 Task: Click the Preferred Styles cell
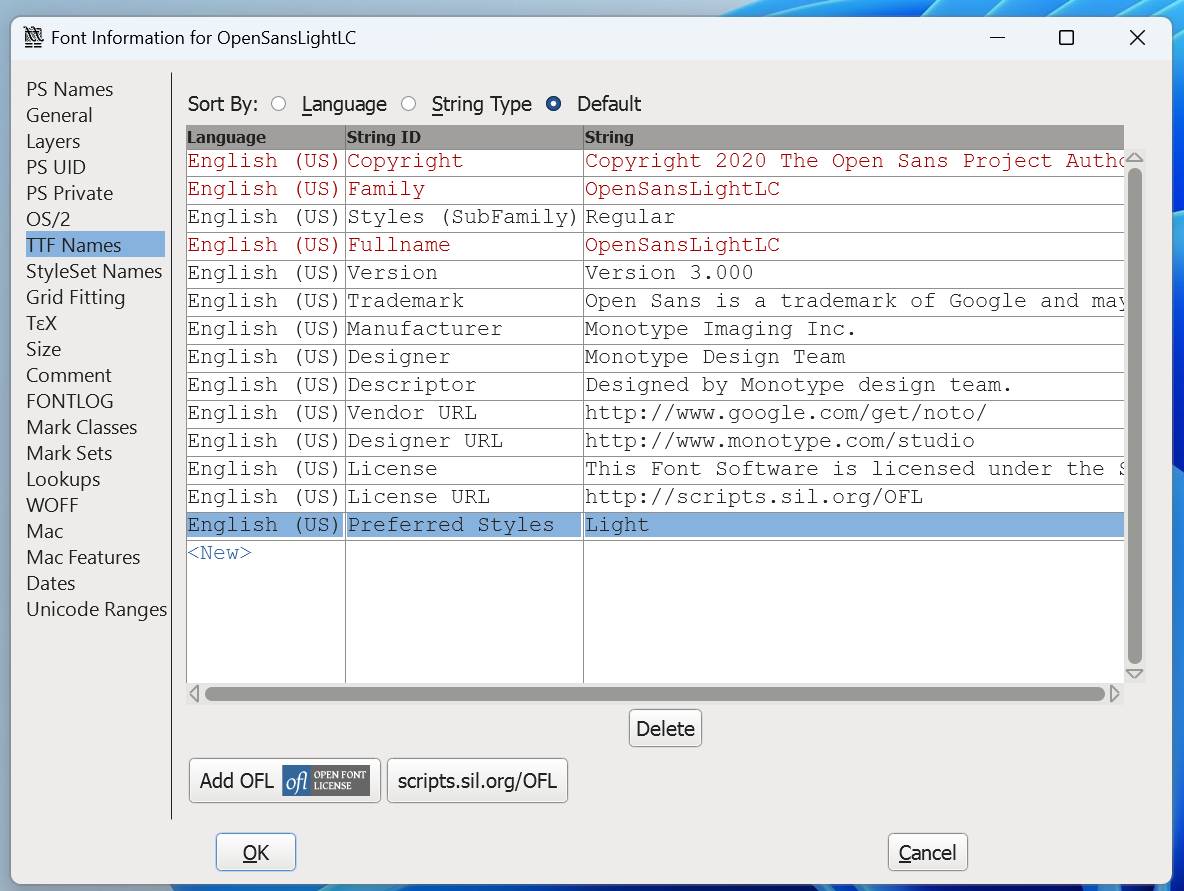pyautogui.click(x=464, y=525)
